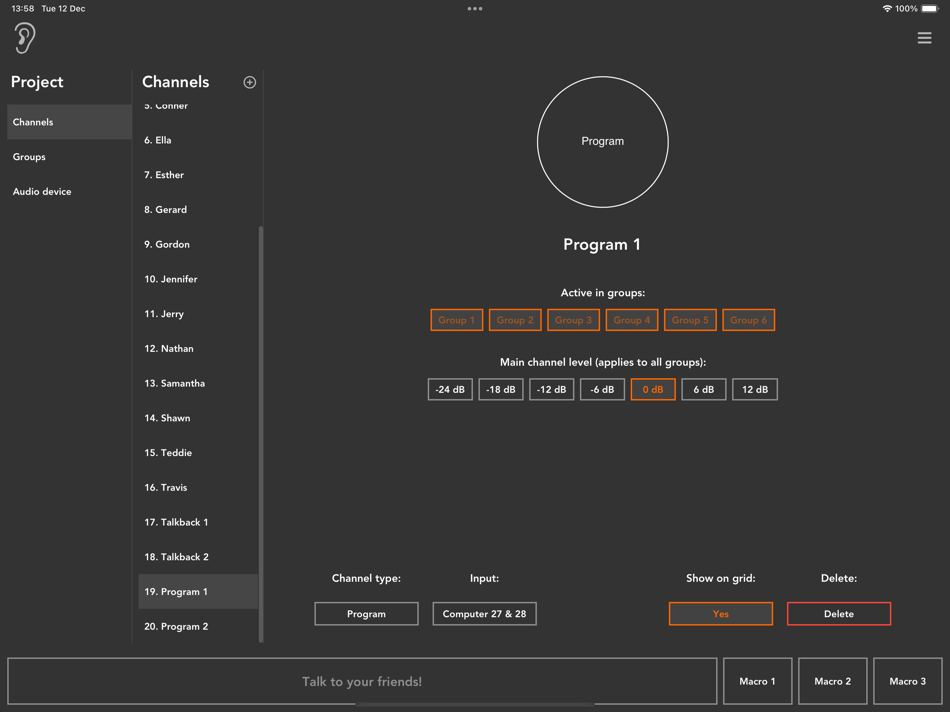Screen dimensions: 950x712
Task: Tap the Program circle button
Action: point(603,142)
